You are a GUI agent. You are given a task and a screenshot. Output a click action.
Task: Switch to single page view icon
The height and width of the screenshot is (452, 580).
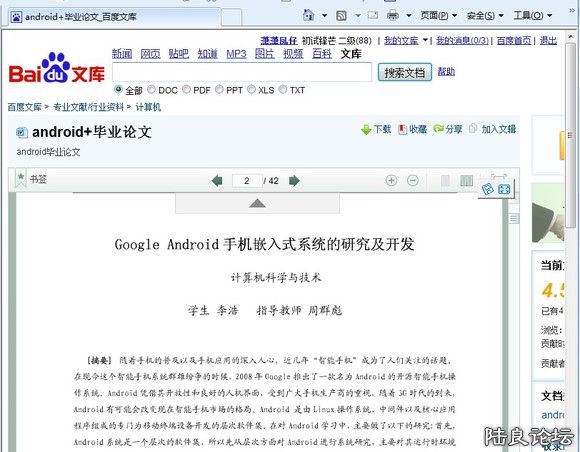point(445,181)
